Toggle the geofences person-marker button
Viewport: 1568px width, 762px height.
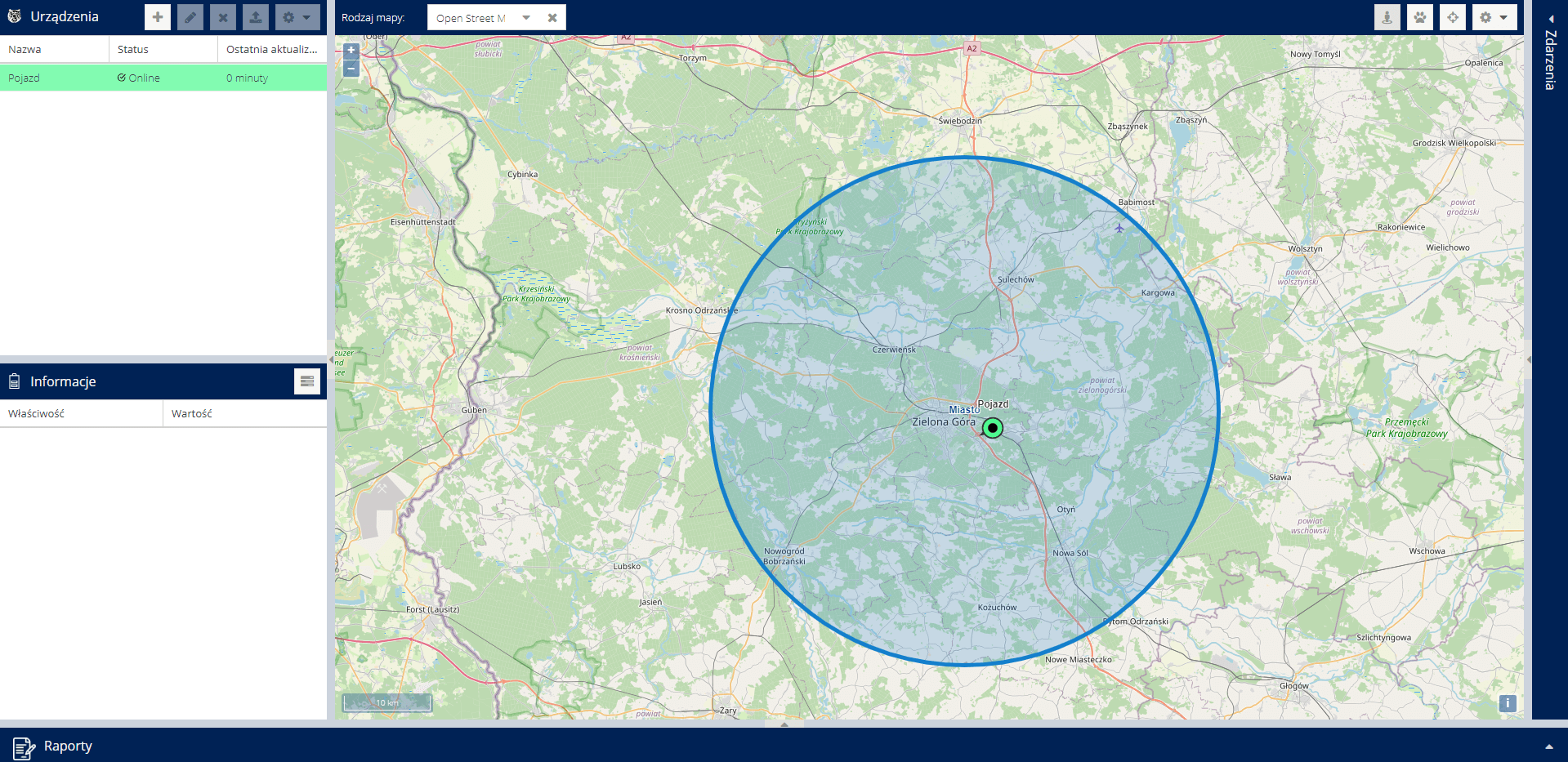click(x=1387, y=17)
